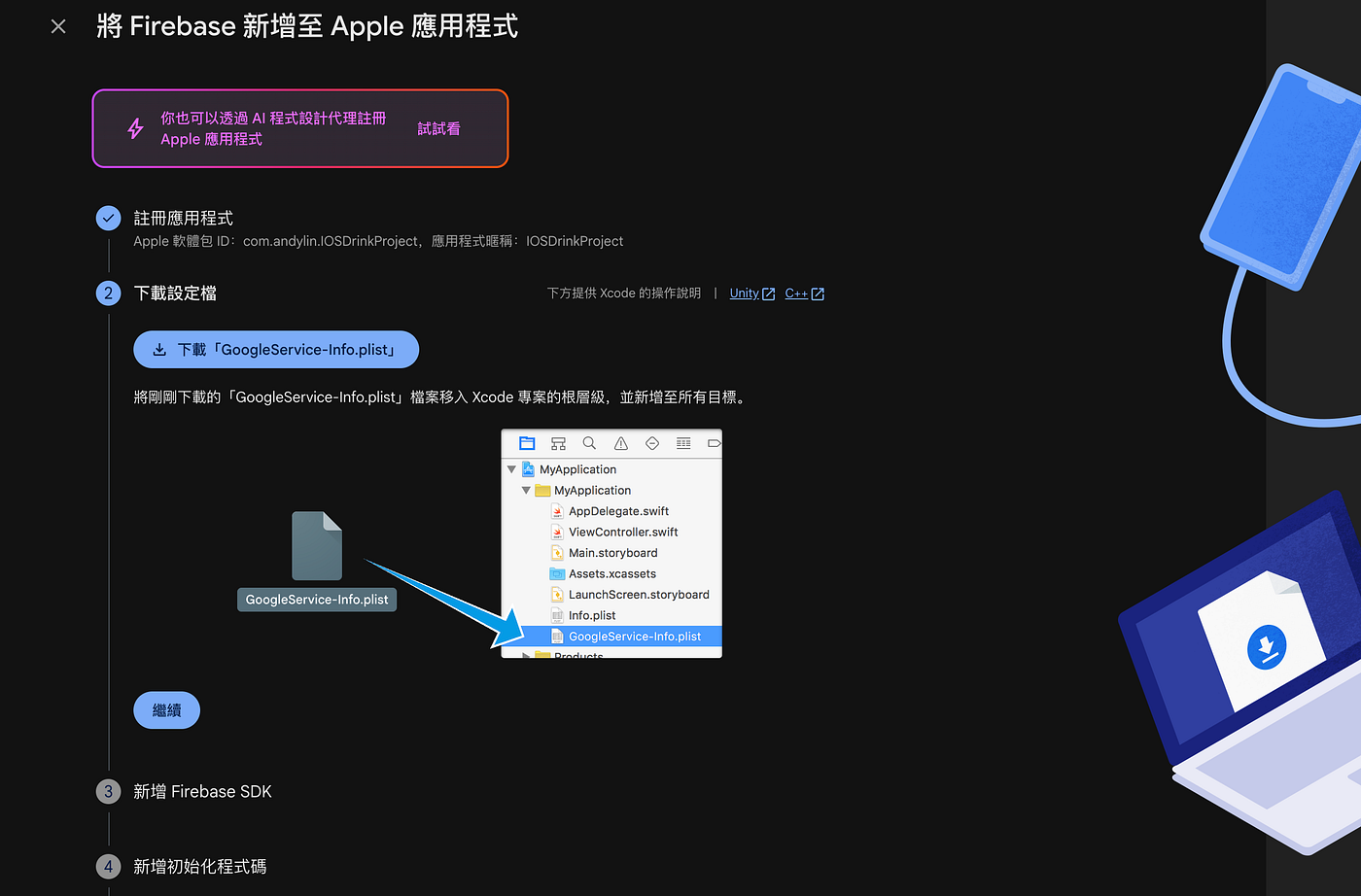
Task: Select Info.plist in the file tree
Action: click(x=611, y=616)
